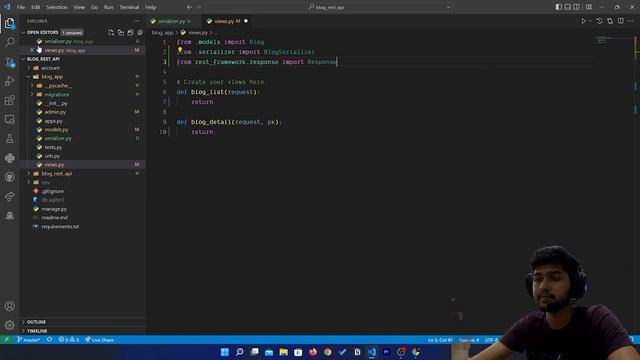Open the Testing flask view

[x=10, y=139]
